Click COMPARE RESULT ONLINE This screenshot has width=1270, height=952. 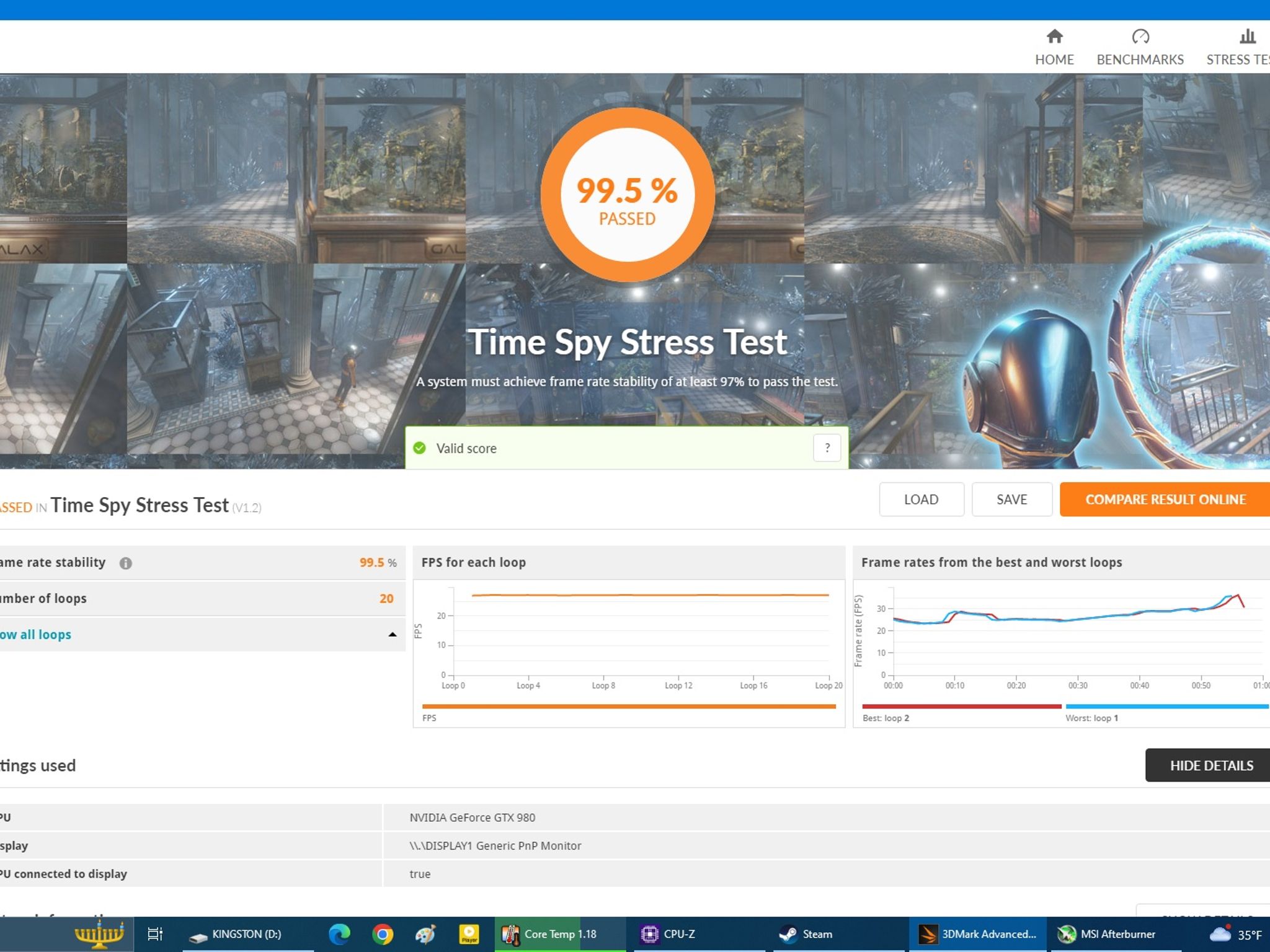coord(1165,500)
